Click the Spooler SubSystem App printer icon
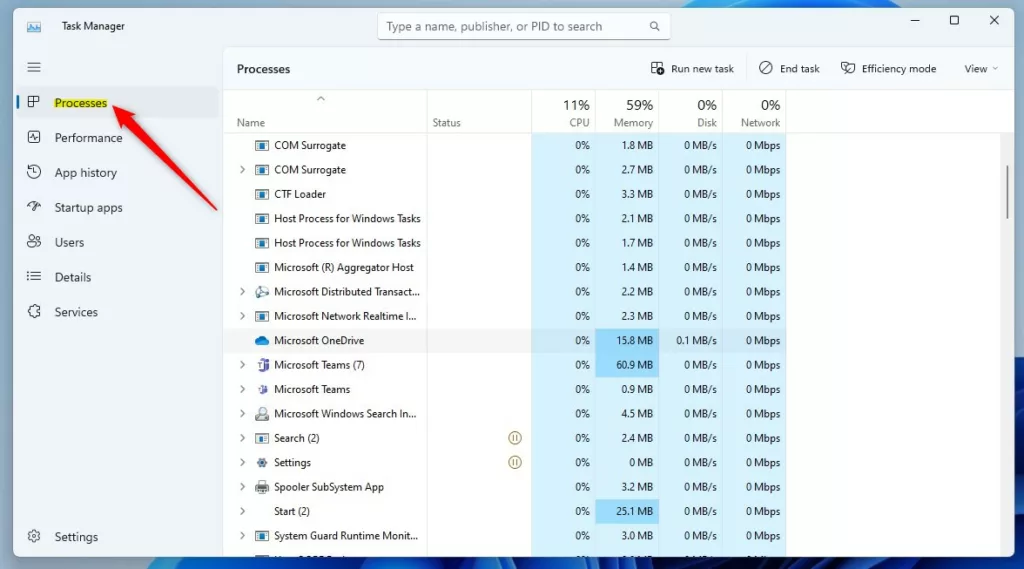 pos(262,487)
